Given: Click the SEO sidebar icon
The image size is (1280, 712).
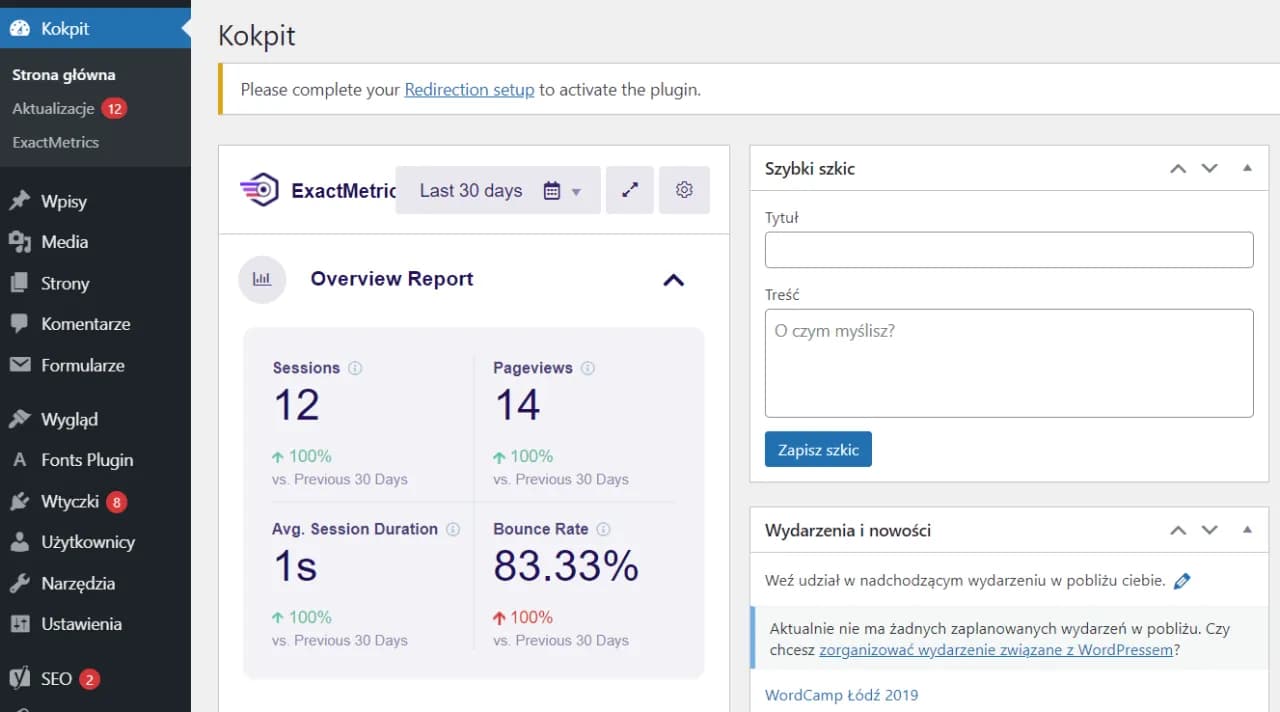Looking at the screenshot, I should (x=20, y=678).
